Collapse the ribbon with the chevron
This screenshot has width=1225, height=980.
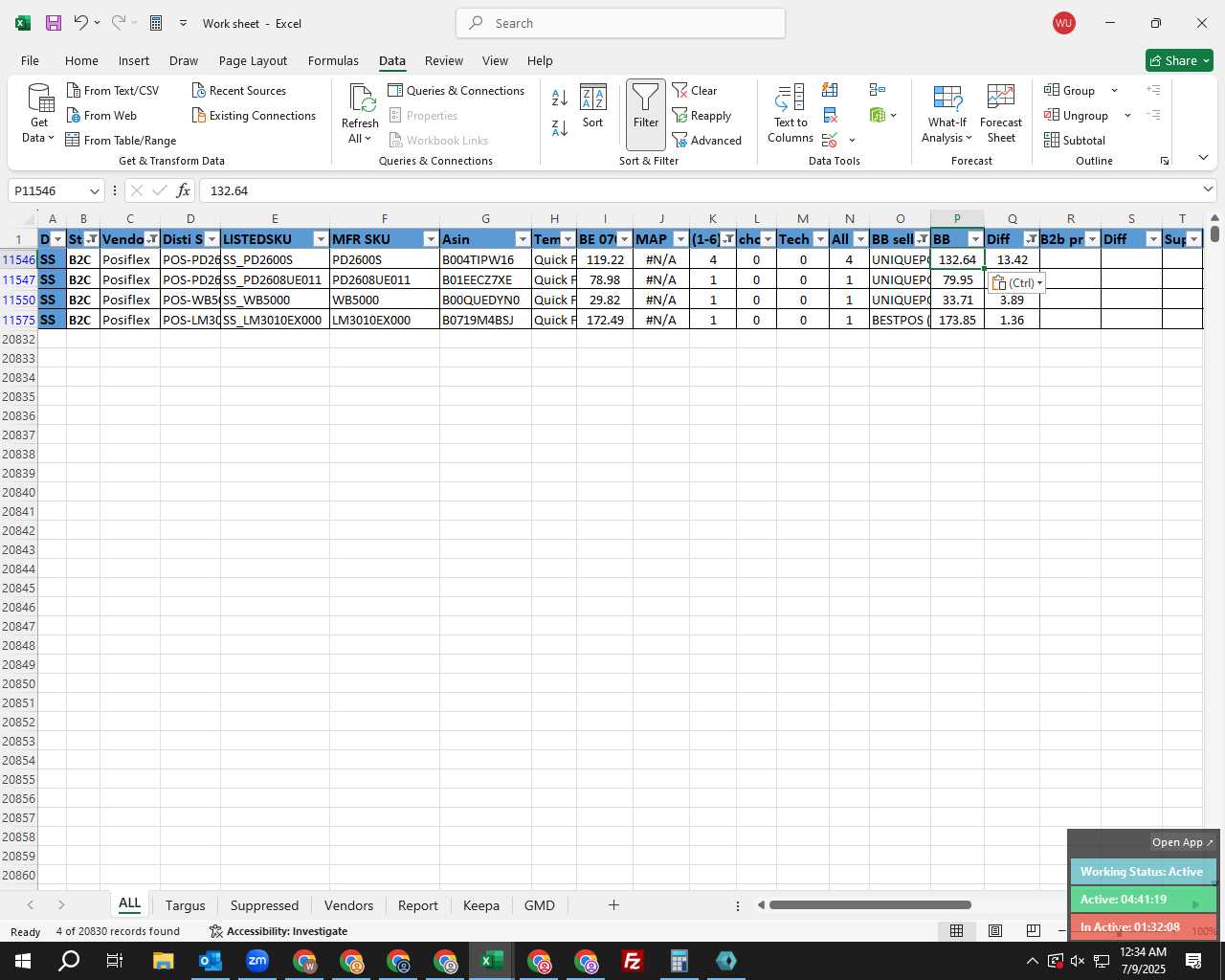1203,157
